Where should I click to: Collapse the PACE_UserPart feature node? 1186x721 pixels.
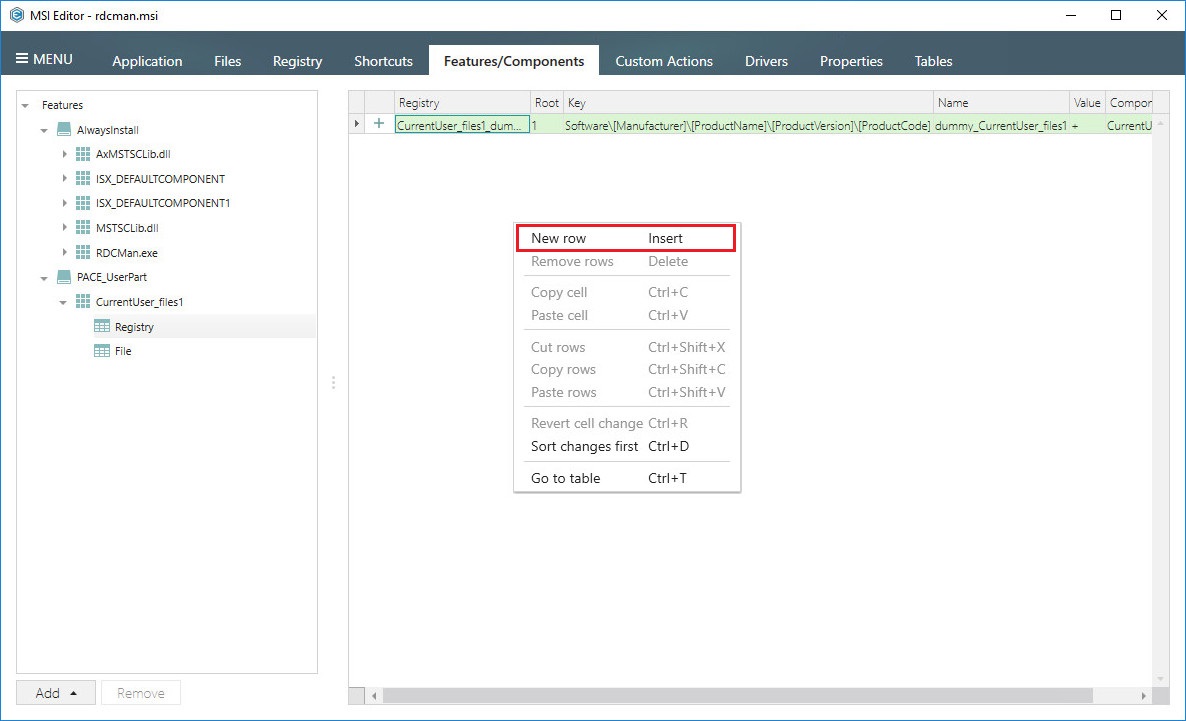(x=44, y=278)
